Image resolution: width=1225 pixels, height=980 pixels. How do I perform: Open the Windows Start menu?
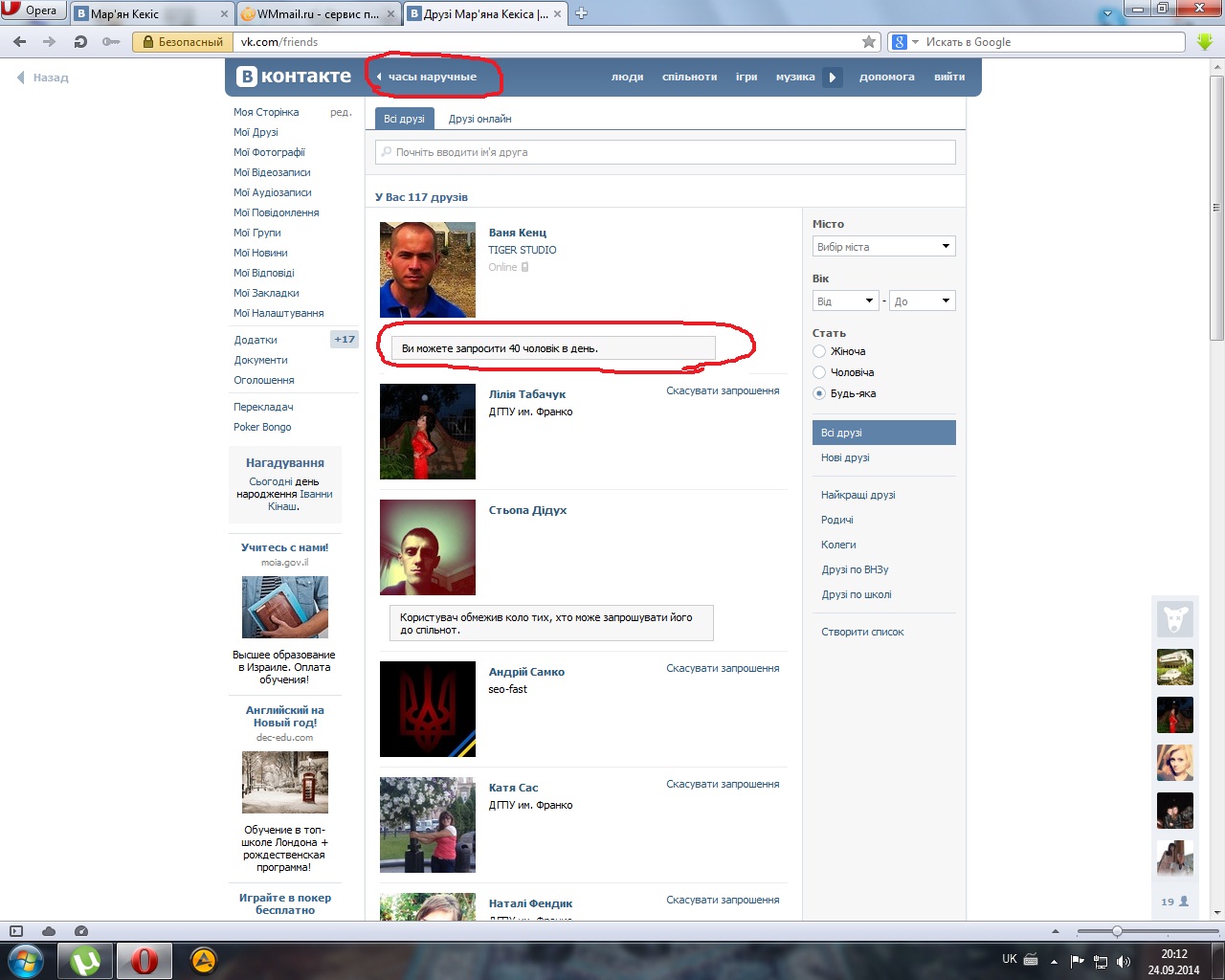pyautogui.click(x=26, y=960)
